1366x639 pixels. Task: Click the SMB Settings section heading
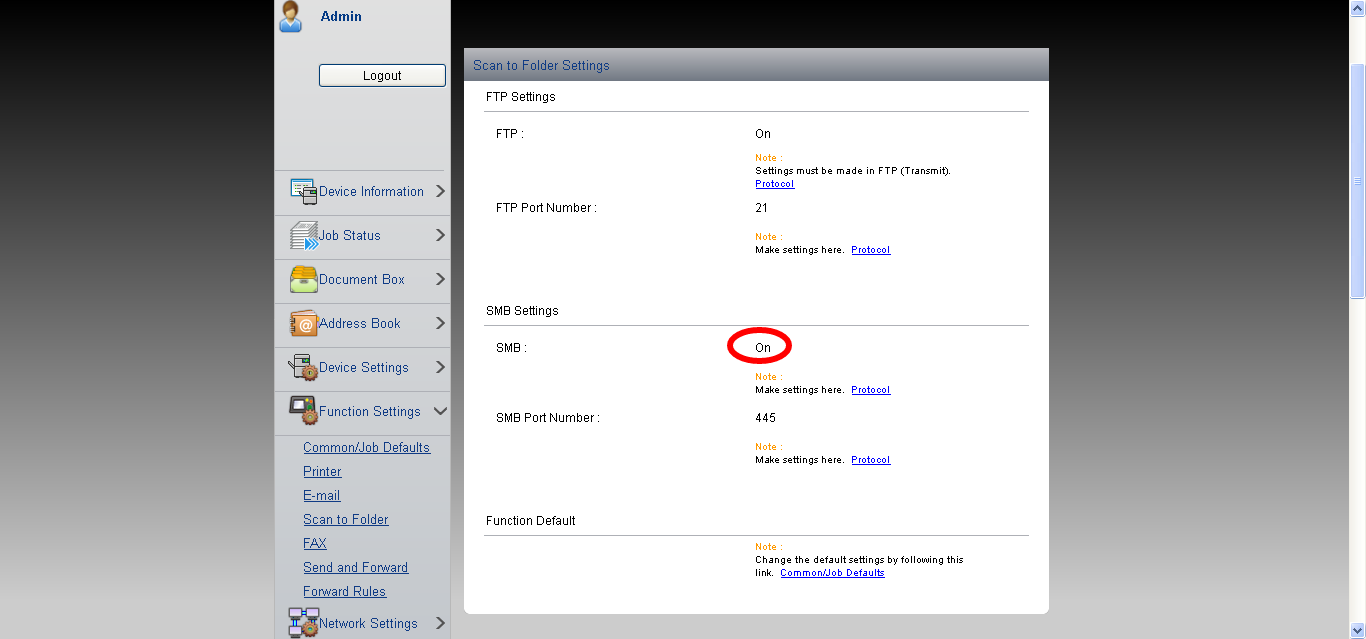(522, 311)
